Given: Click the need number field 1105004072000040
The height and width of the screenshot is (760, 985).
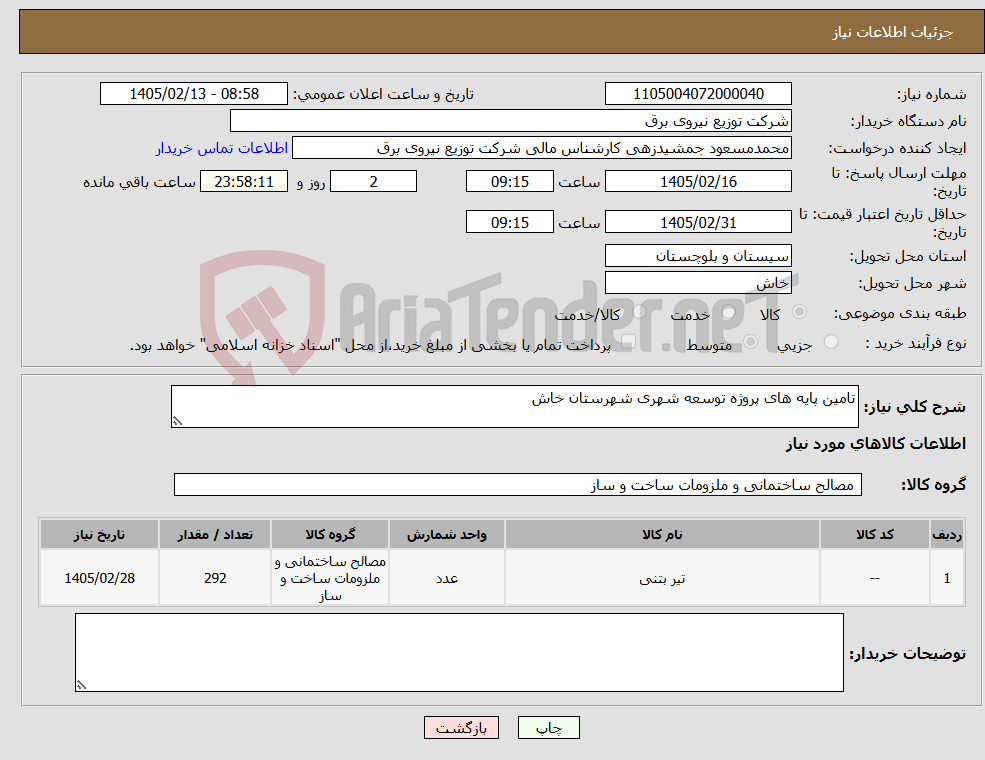Looking at the screenshot, I should 698,94.
